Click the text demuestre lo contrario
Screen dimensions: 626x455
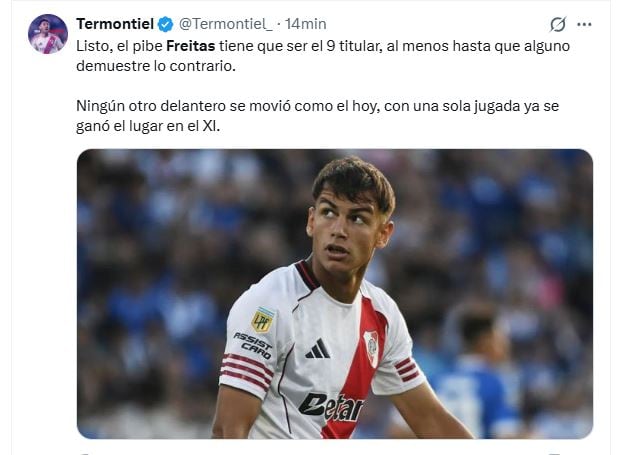point(156,66)
